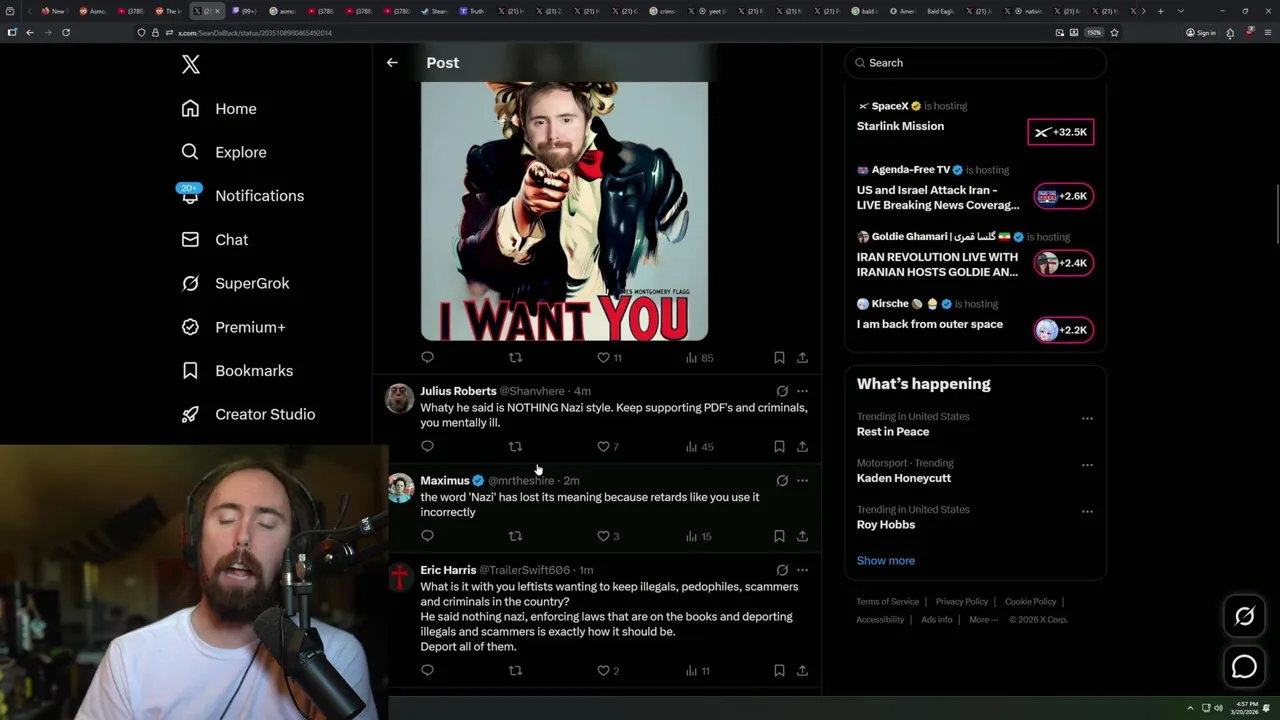Bookmark Eric Harris' reply

(x=779, y=671)
